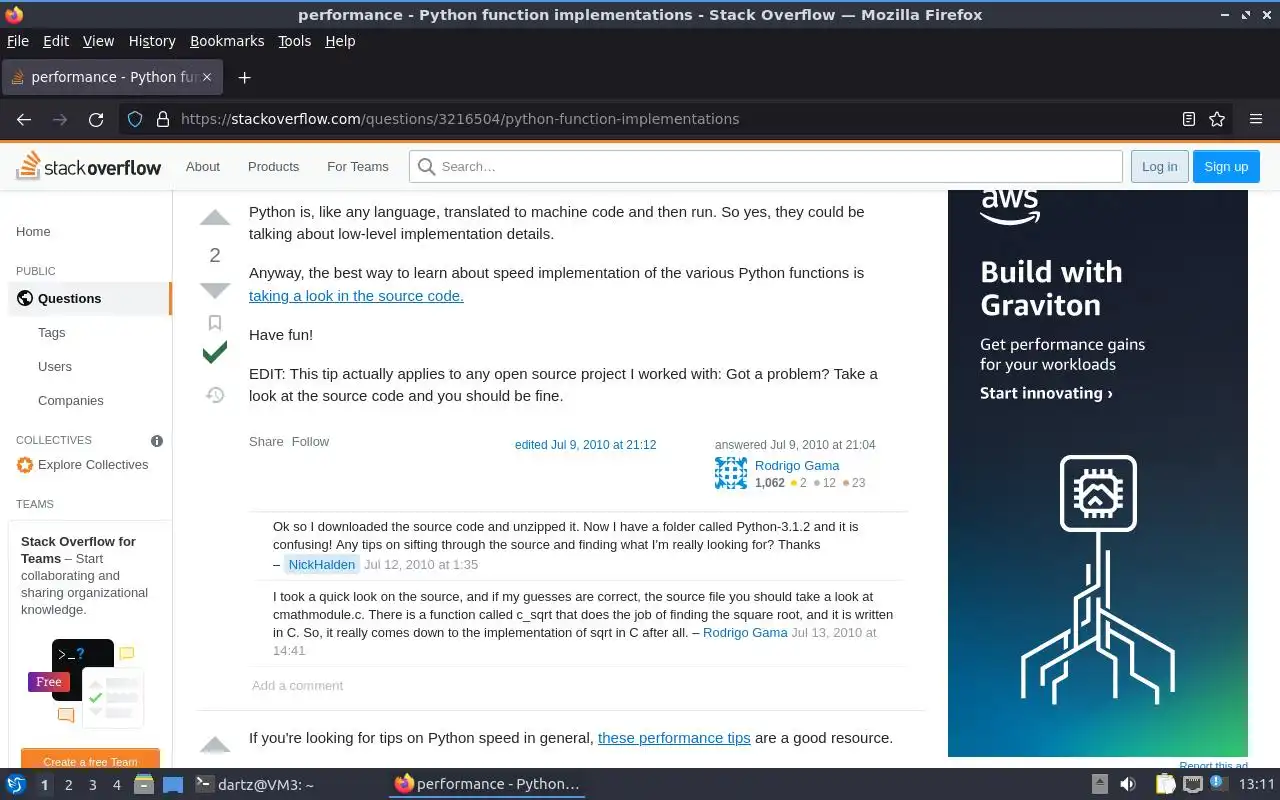
Task: Open the File menu
Action: pyautogui.click(x=18, y=41)
